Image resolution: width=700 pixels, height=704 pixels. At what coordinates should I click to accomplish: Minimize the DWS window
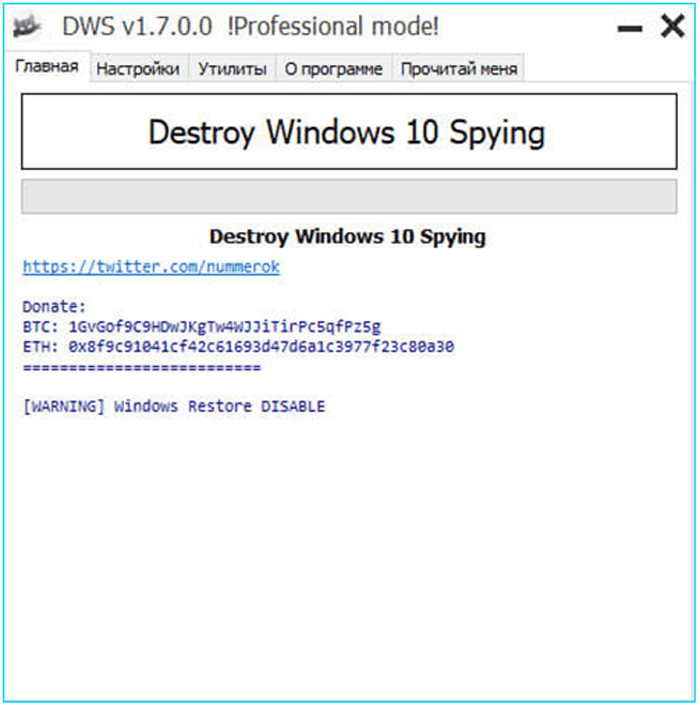tap(630, 29)
